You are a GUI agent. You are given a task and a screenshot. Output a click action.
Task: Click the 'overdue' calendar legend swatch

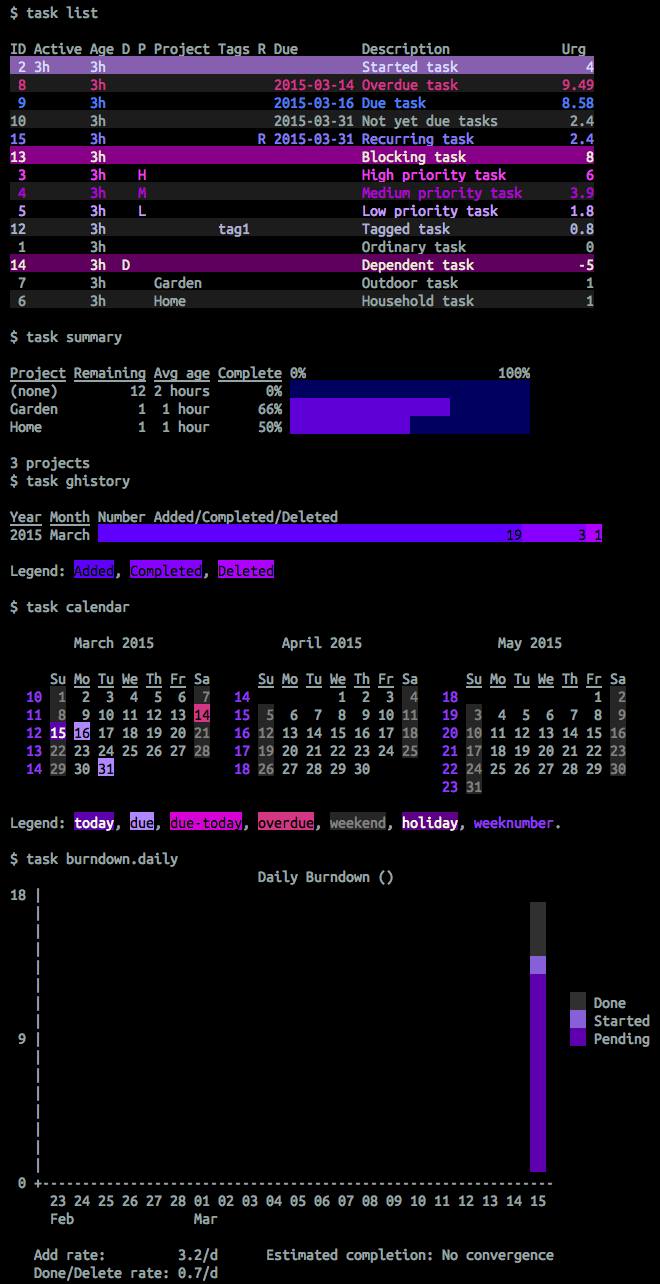[286, 823]
